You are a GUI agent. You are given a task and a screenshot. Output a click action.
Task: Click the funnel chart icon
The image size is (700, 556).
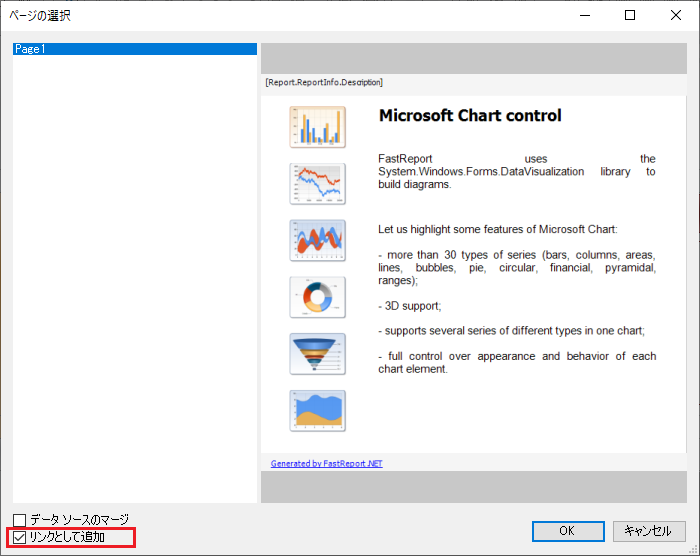pyautogui.click(x=317, y=354)
